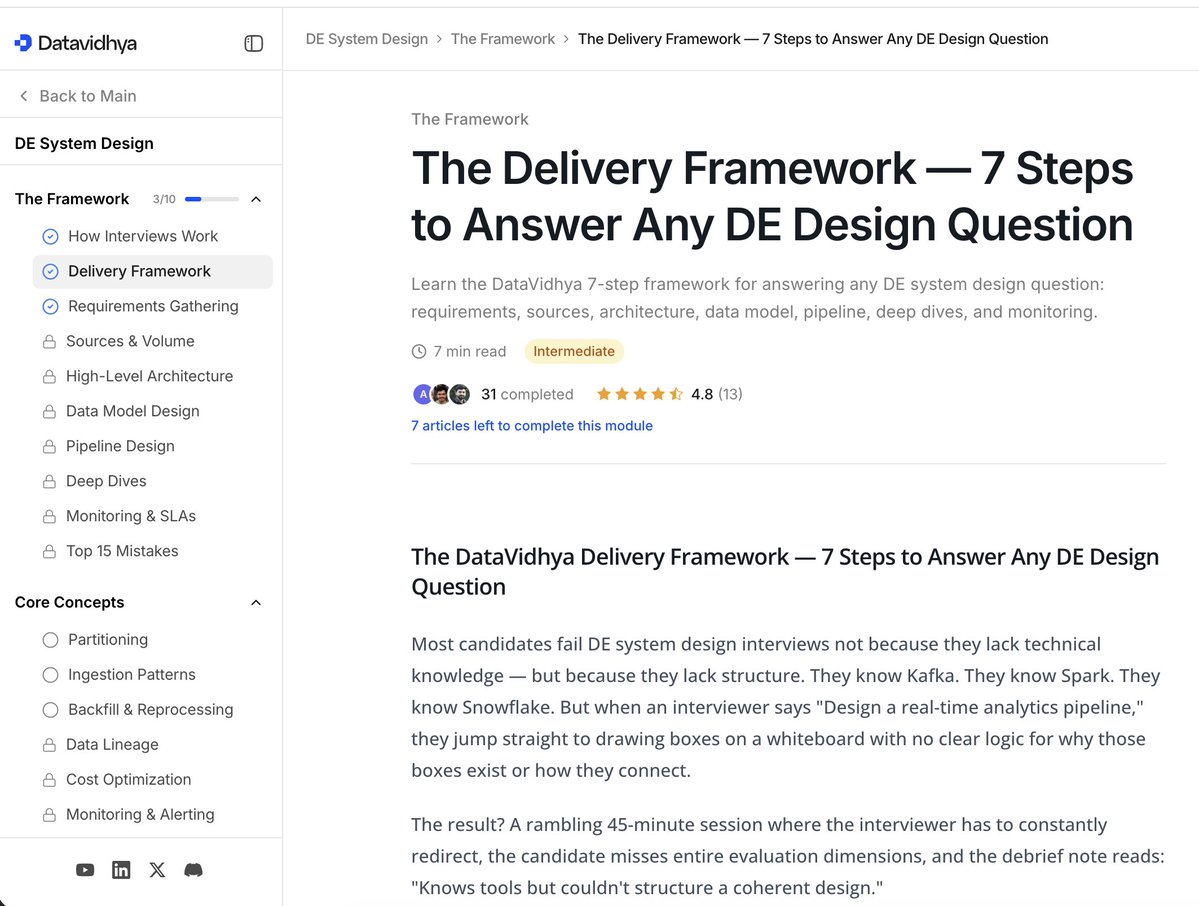Click the lock icon beside Sources & Volume
Viewport: 1199px width, 906px height.
(x=49, y=342)
